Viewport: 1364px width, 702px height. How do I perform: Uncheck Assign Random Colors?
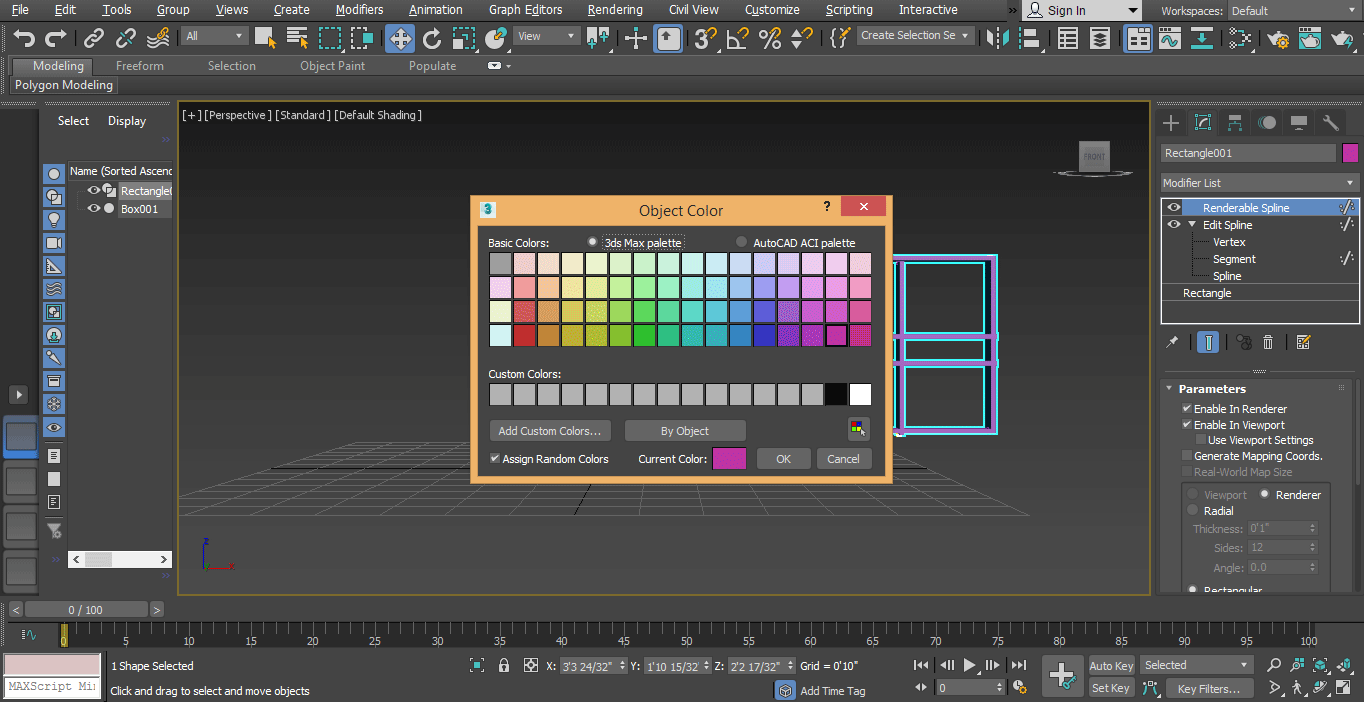tap(494, 458)
